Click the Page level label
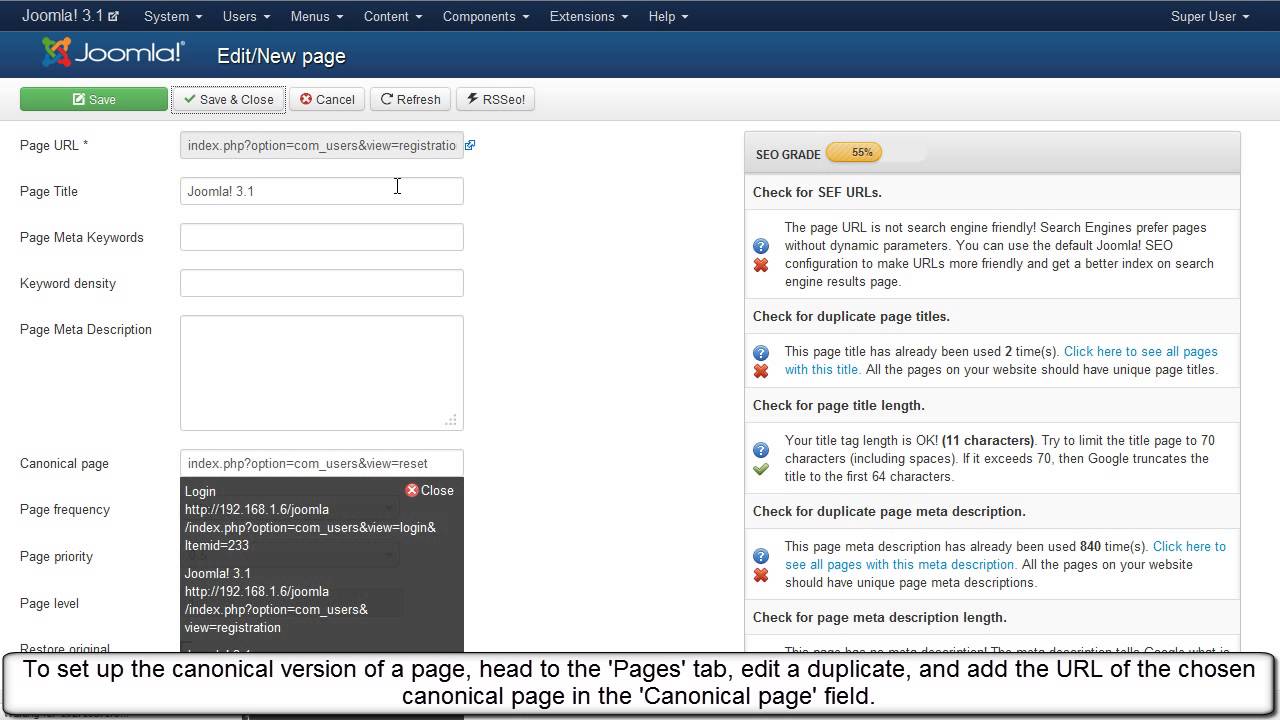The width and height of the screenshot is (1280, 720). coord(49,604)
